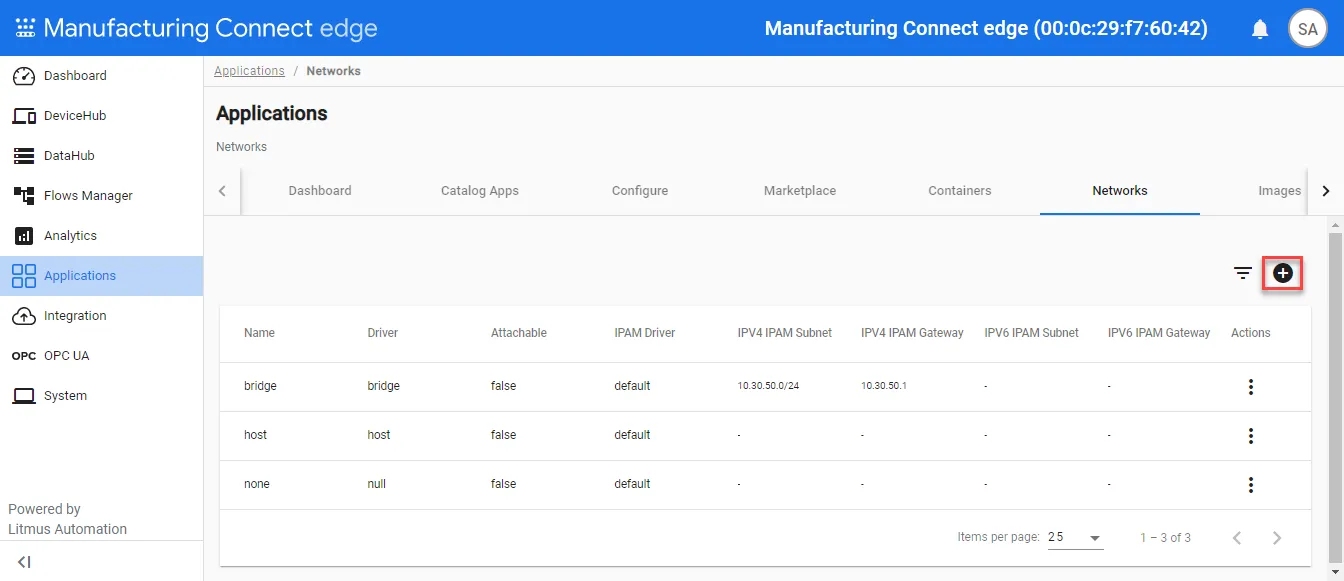Click the Dashboard gauge icon in sidebar

pos(24,76)
